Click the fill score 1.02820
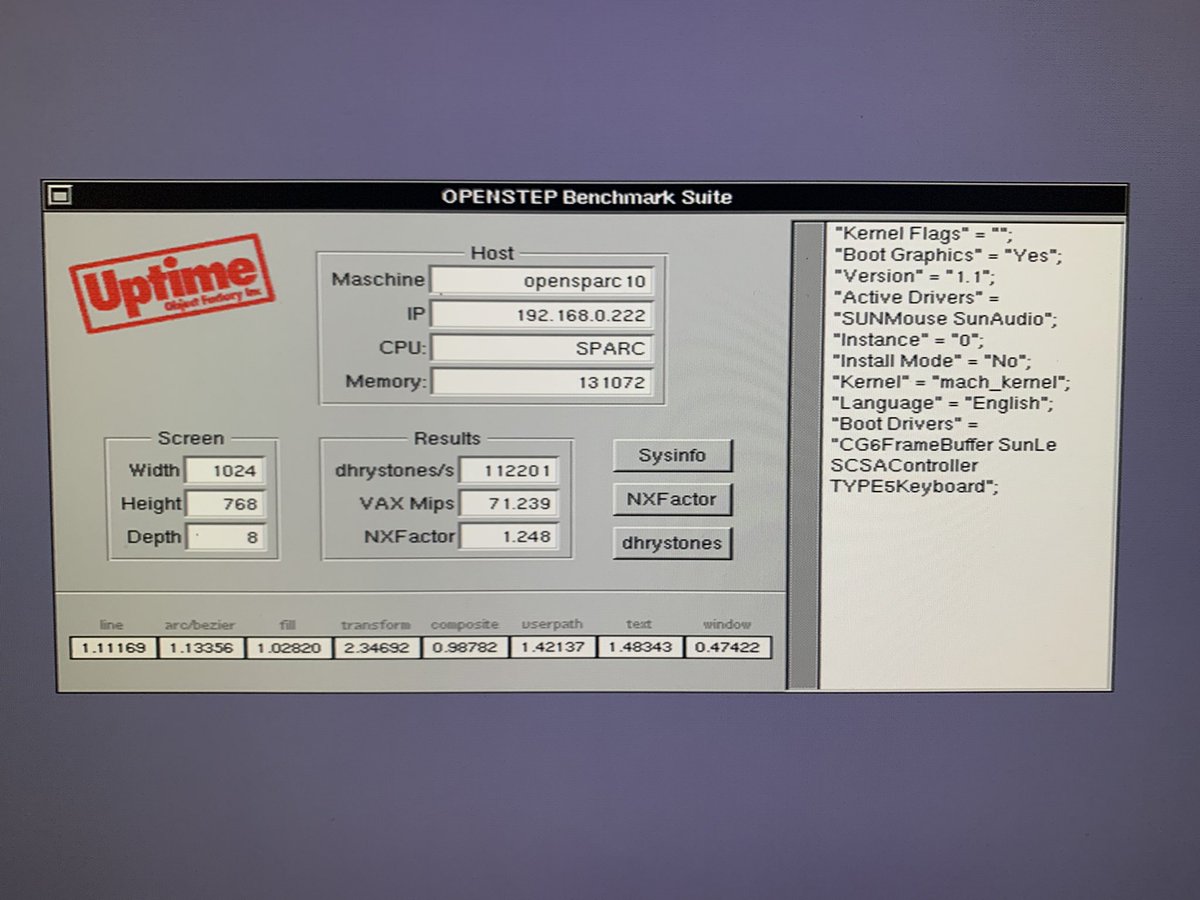This screenshot has height=900, width=1200. click(289, 648)
